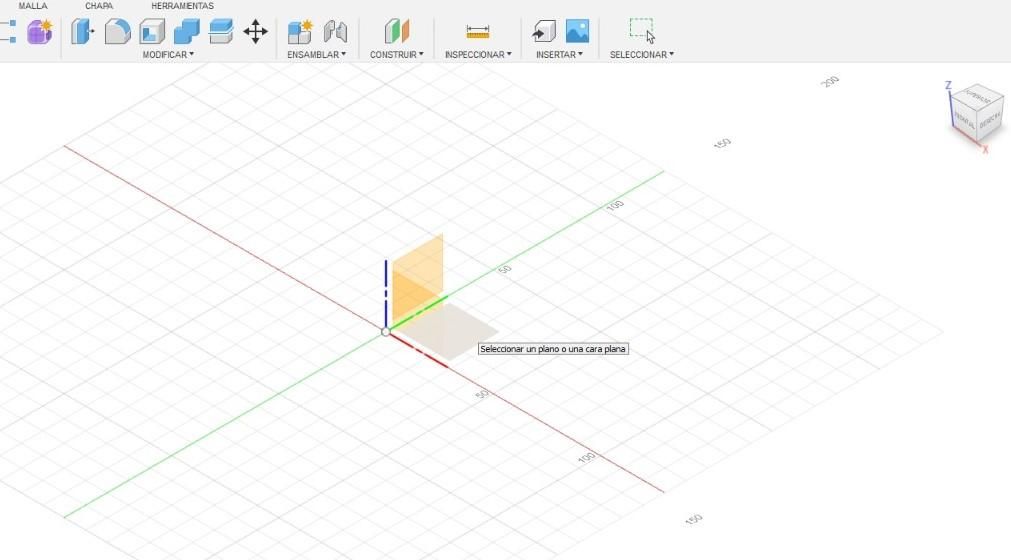Click the Insert Derive icon

(544, 31)
